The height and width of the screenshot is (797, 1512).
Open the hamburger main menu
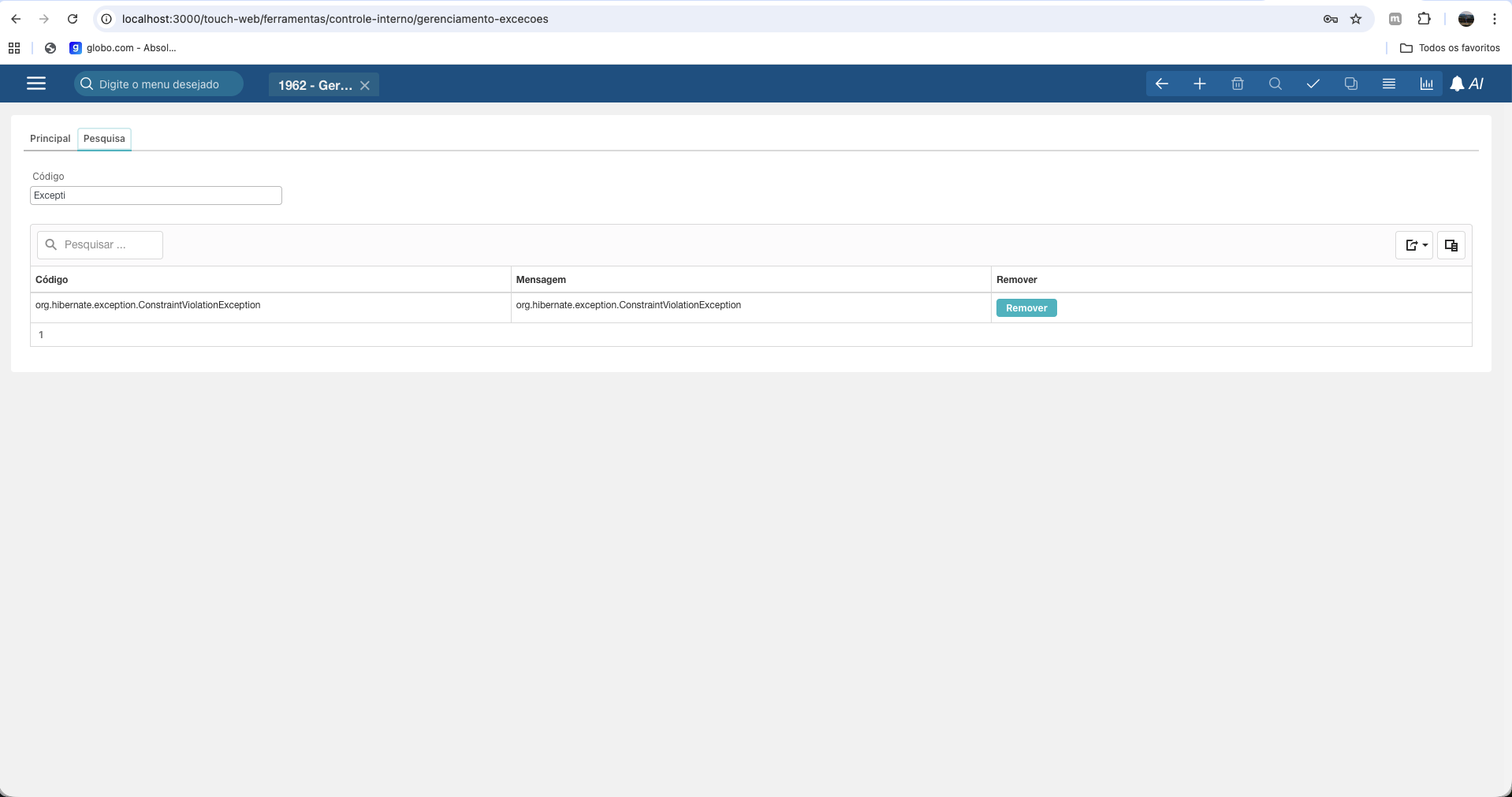click(36, 84)
